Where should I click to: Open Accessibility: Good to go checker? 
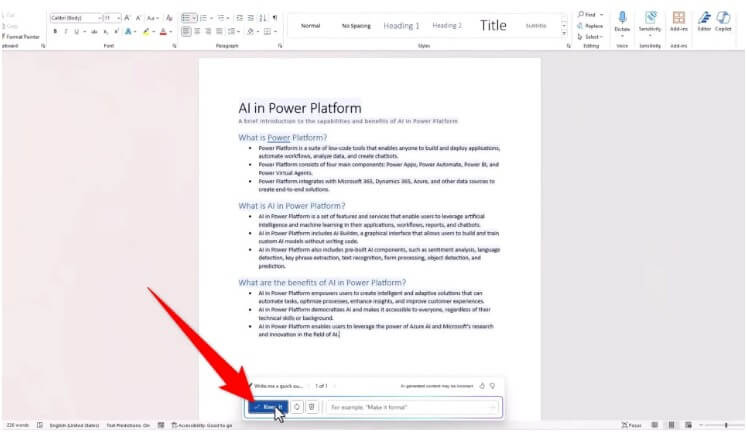click(202, 425)
